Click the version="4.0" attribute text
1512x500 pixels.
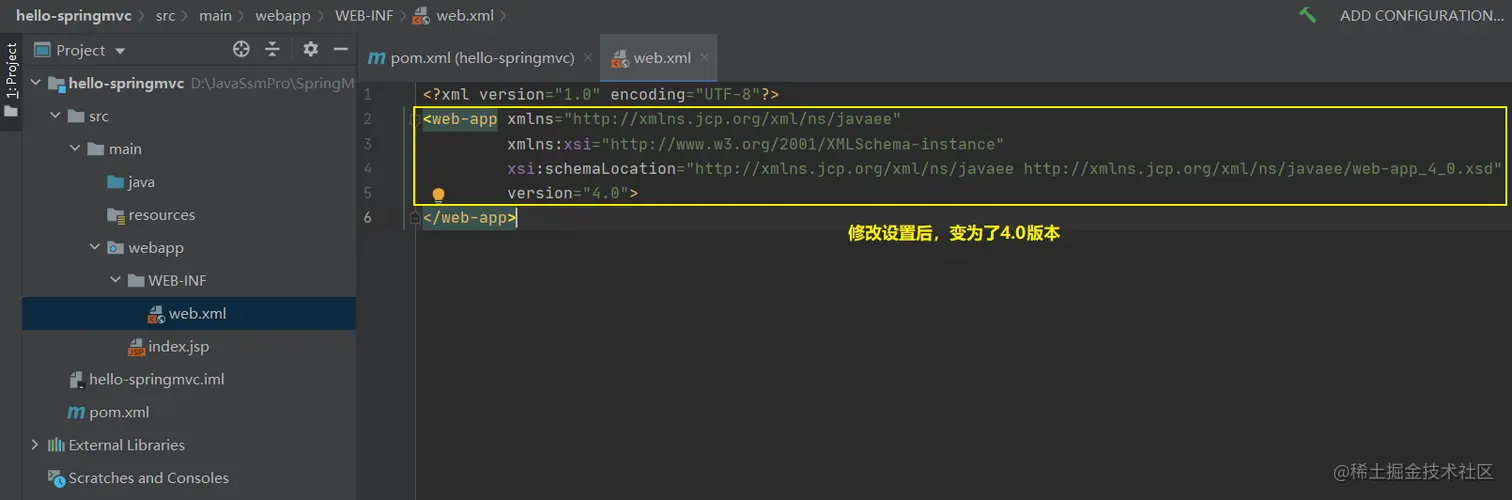pos(568,193)
